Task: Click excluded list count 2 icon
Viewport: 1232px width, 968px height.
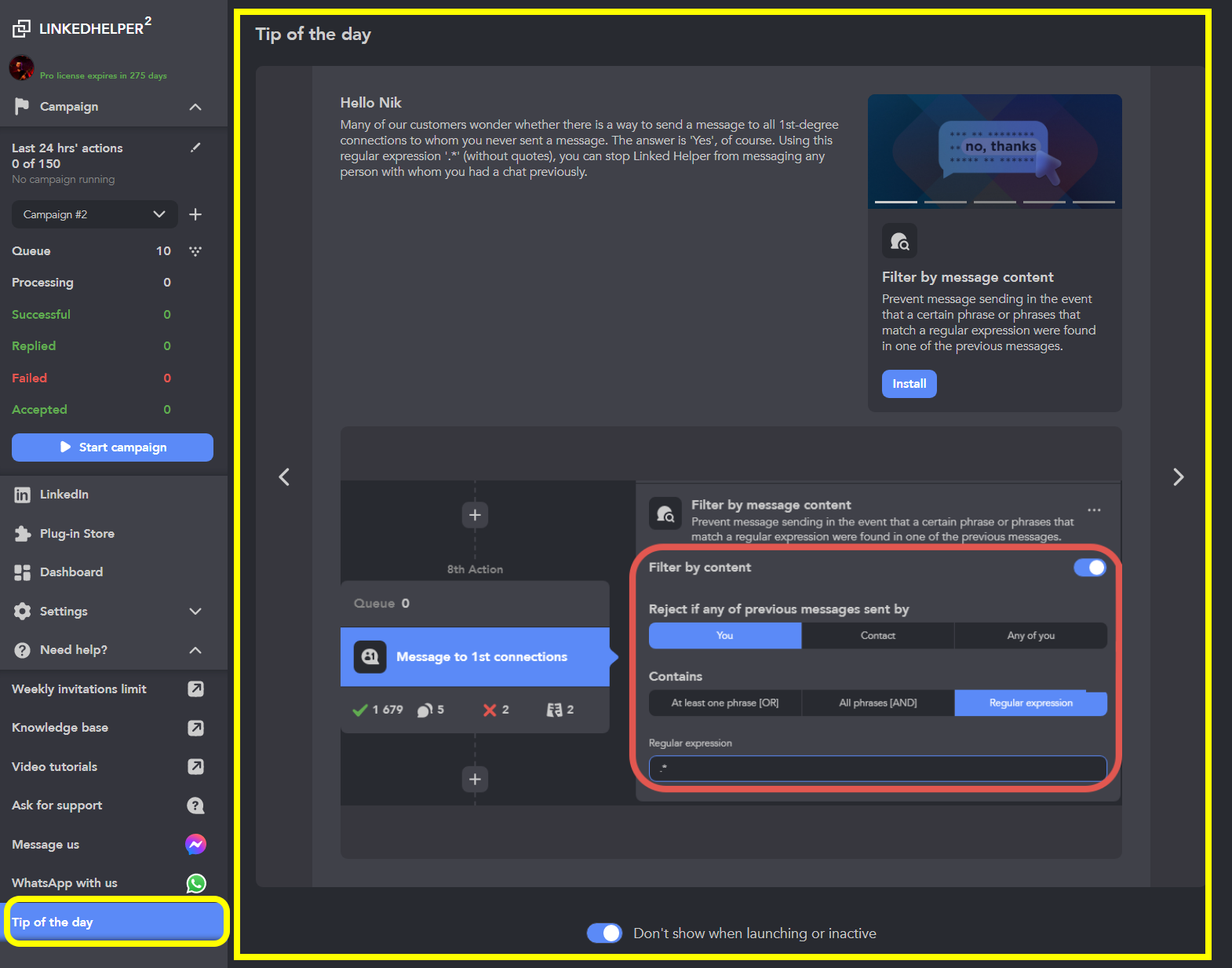Action: point(554,710)
